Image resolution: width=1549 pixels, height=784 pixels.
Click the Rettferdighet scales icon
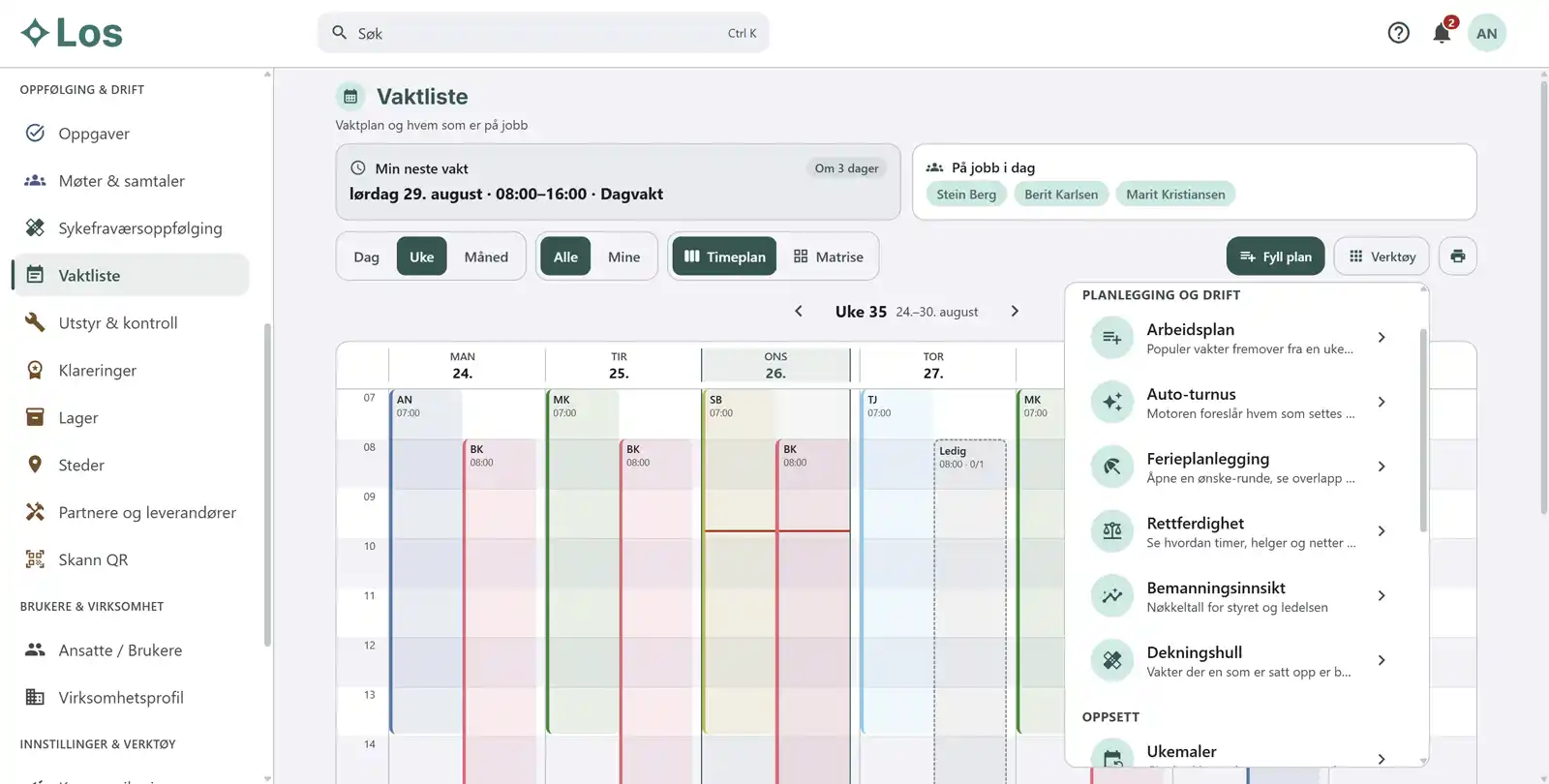tap(1111, 531)
